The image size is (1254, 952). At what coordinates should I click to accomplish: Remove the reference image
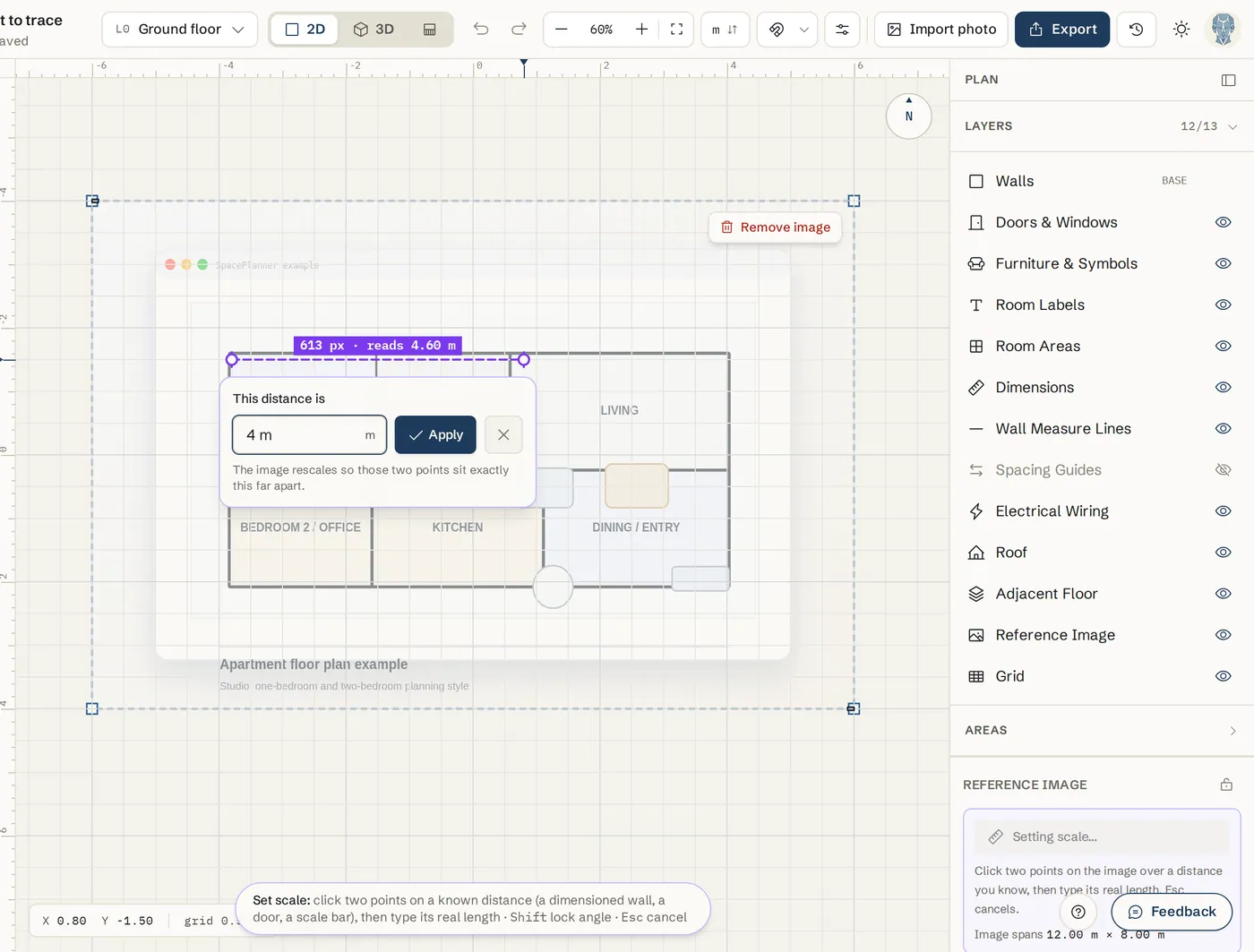point(776,227)
